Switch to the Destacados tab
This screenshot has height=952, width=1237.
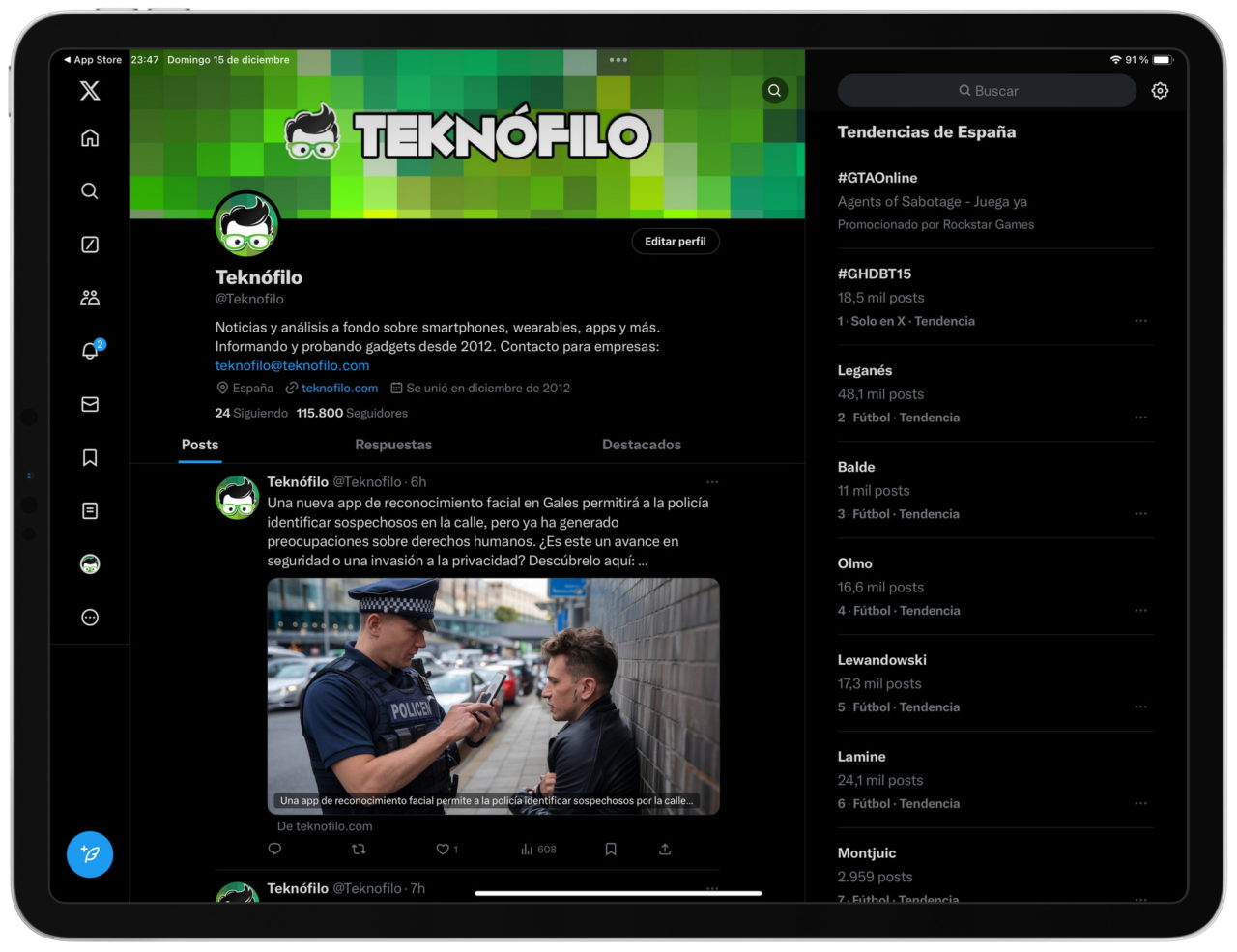[642, 445]
